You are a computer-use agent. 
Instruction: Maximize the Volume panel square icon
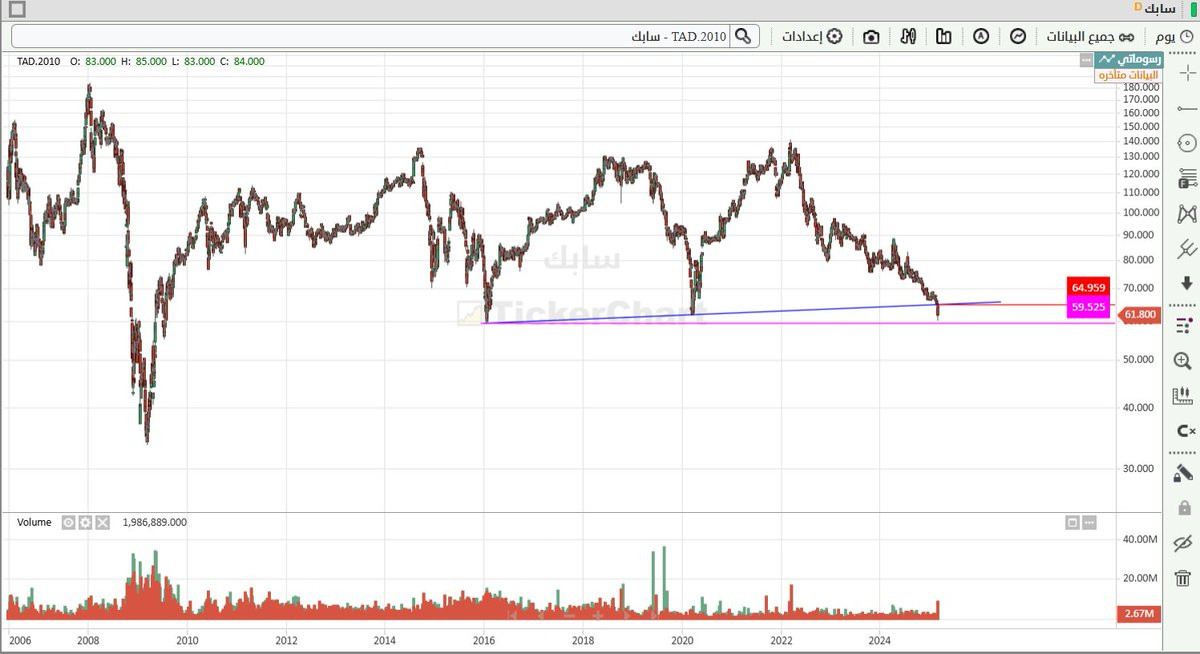point(1072,522)
